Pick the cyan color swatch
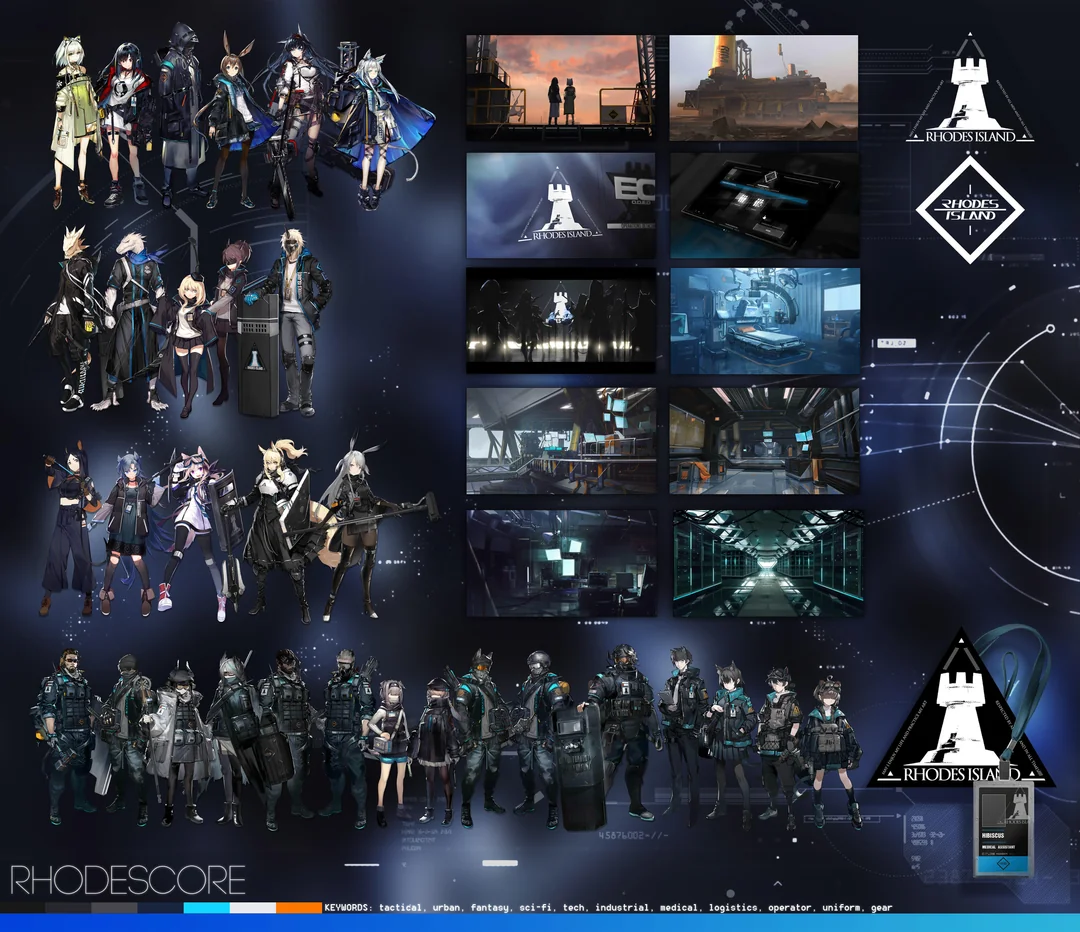This screenshot has width=1080, height=932. 207,908
